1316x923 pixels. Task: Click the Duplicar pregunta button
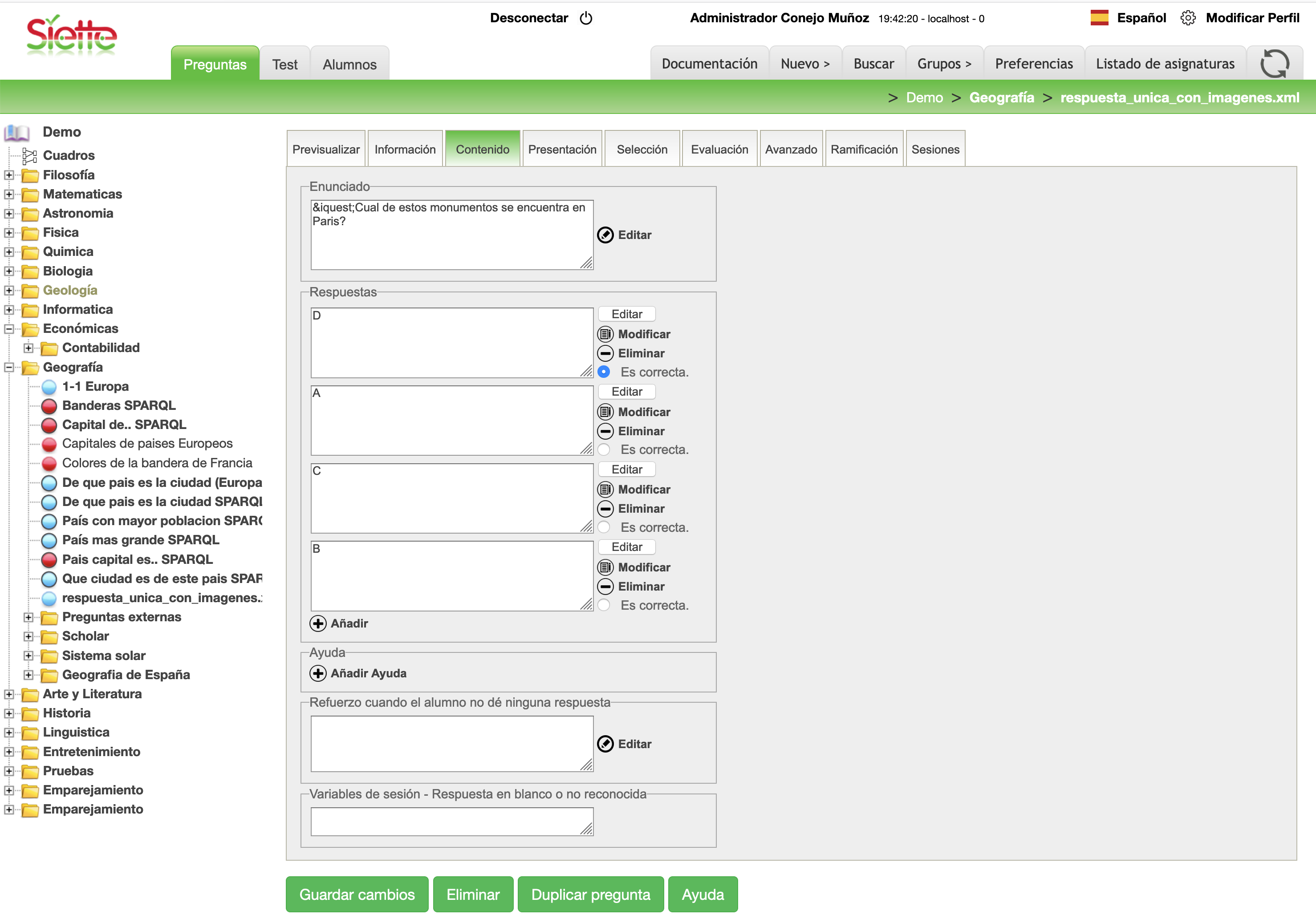pyautogui.click(x=590, y=895)
